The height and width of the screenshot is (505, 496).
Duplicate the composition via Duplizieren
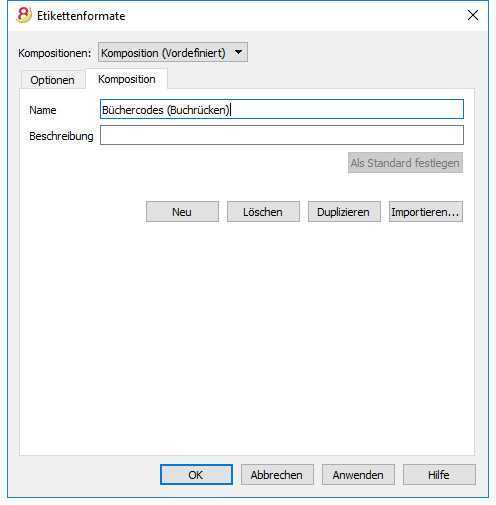(x=344, y=212)
